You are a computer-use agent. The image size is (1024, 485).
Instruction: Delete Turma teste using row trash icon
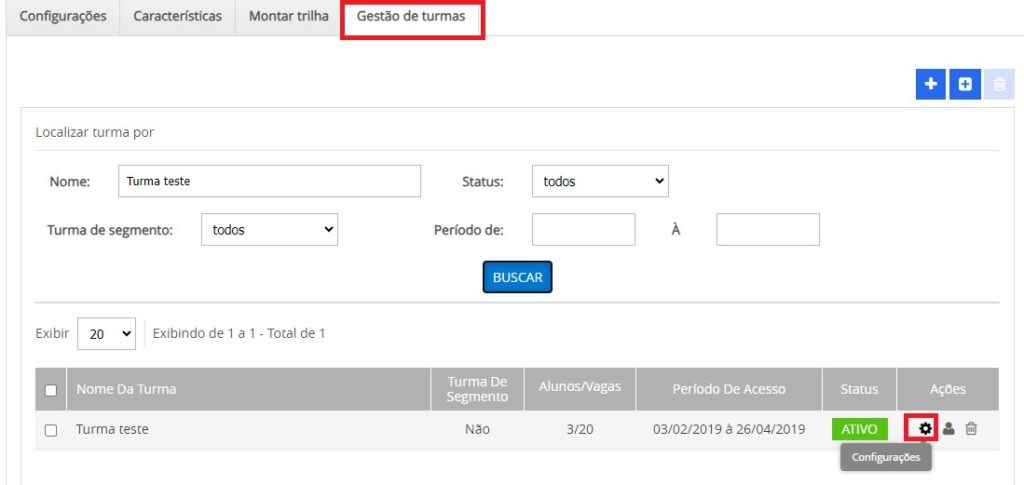click(971, 429)
